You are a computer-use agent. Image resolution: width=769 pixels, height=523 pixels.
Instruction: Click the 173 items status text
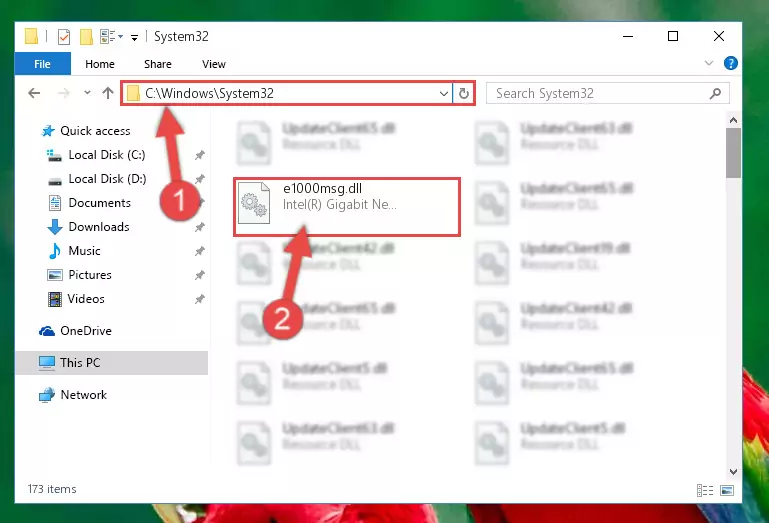(x=52, y=489)
